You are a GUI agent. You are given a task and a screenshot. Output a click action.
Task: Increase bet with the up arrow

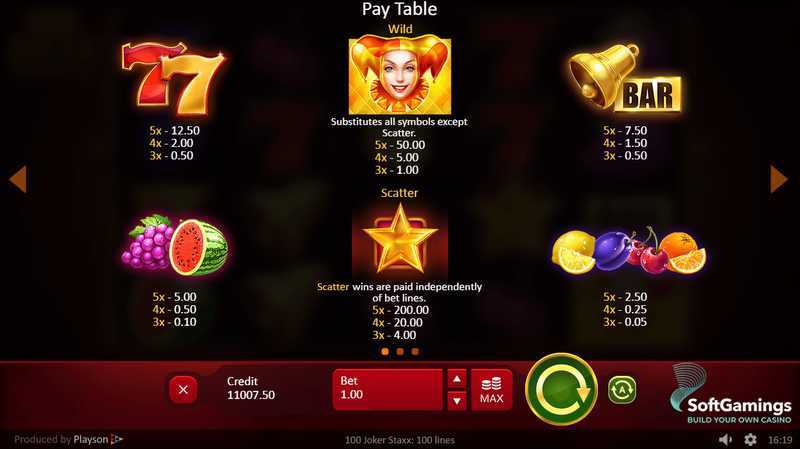coord(457,379)
